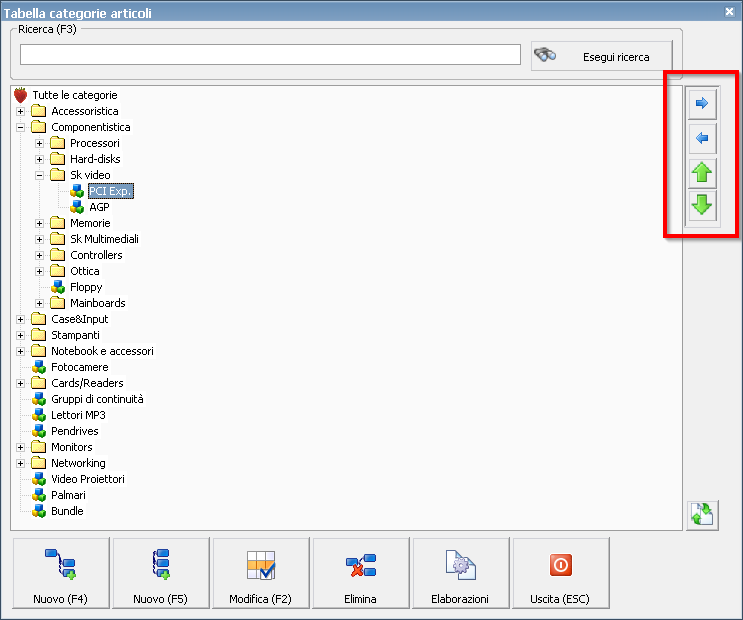Collapse the Sk video node

[39, 175]
